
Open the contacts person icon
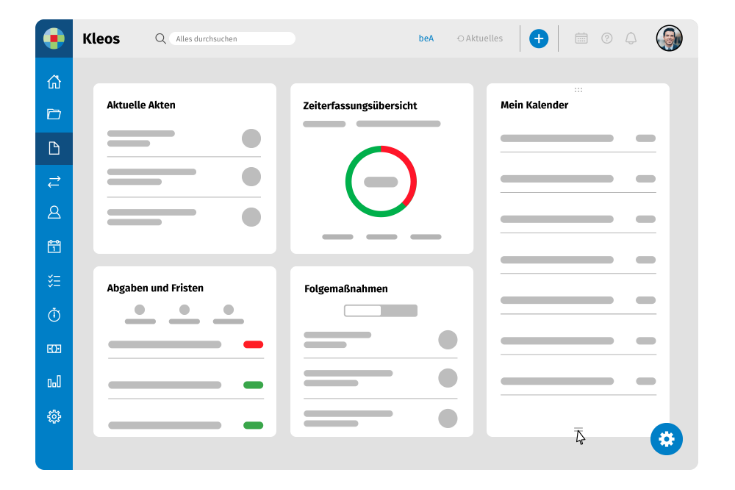point(54,212)
